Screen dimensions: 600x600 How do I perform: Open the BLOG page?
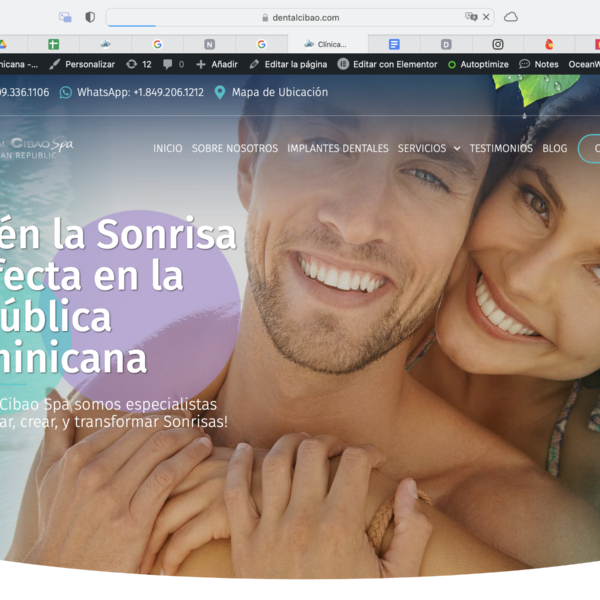[x=554, y=148]
